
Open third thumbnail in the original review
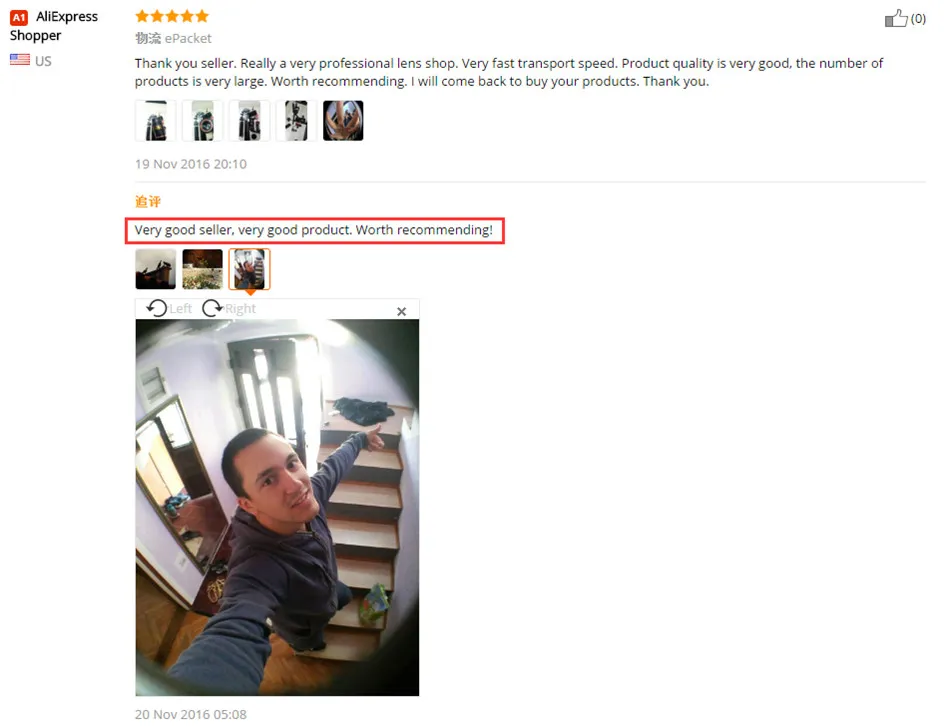coord(249,121)
